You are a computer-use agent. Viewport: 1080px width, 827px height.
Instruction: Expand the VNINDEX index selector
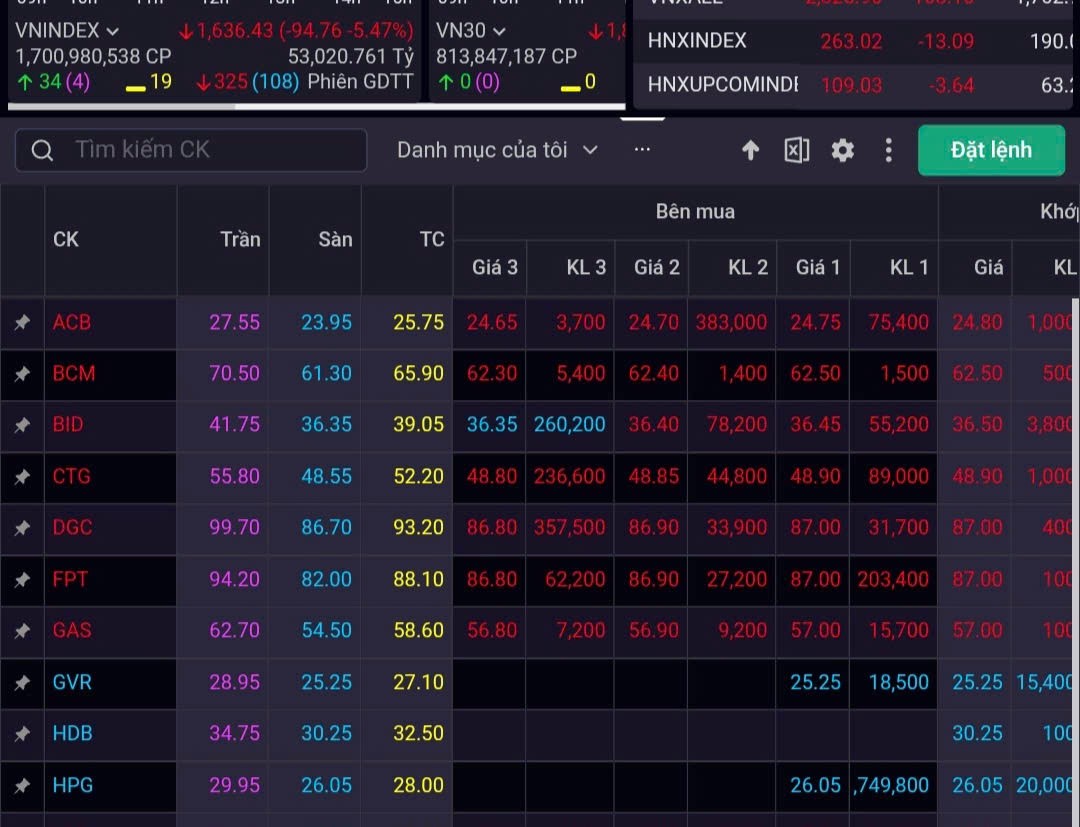pos(67,30)
